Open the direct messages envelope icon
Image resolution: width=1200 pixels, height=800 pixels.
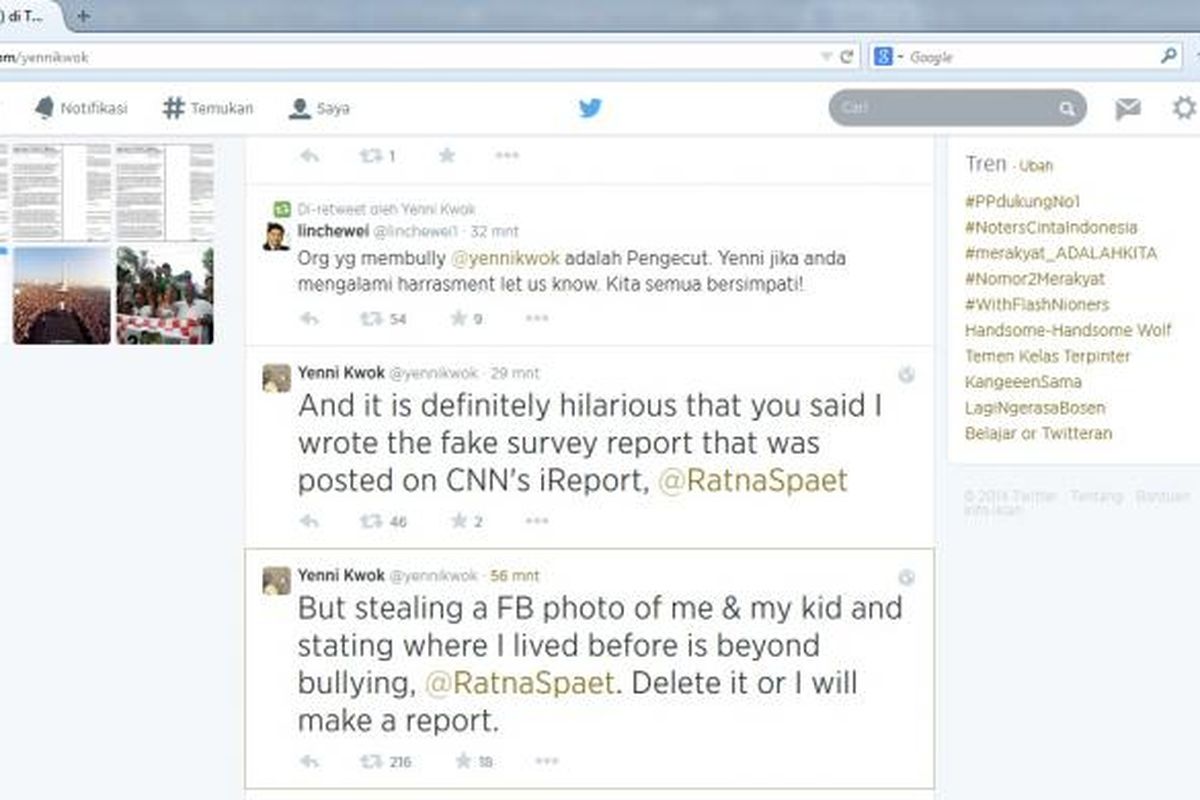1128,109
